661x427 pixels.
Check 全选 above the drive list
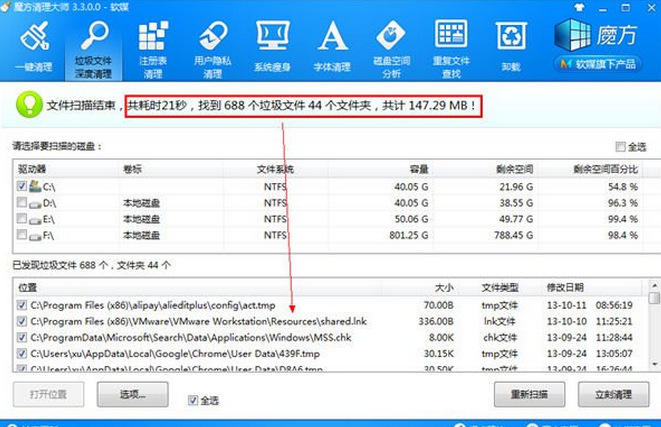pyautogui.click(x=620, y=147)
